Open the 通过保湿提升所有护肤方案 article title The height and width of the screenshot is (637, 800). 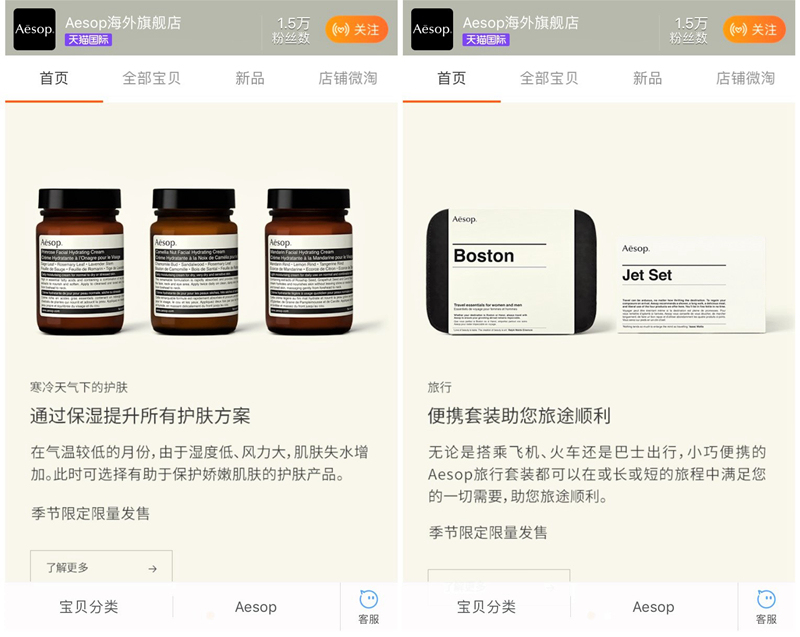[140, 416]
